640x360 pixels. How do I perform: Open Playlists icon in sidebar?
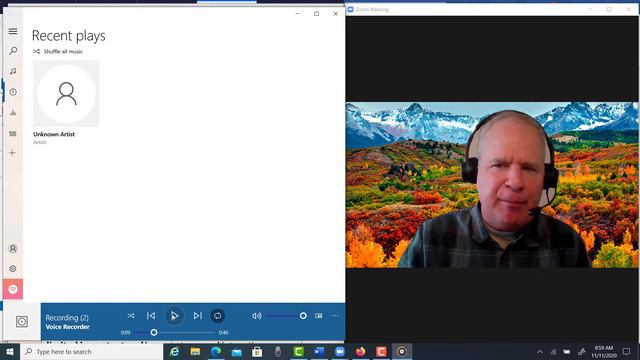pos(13,133)
